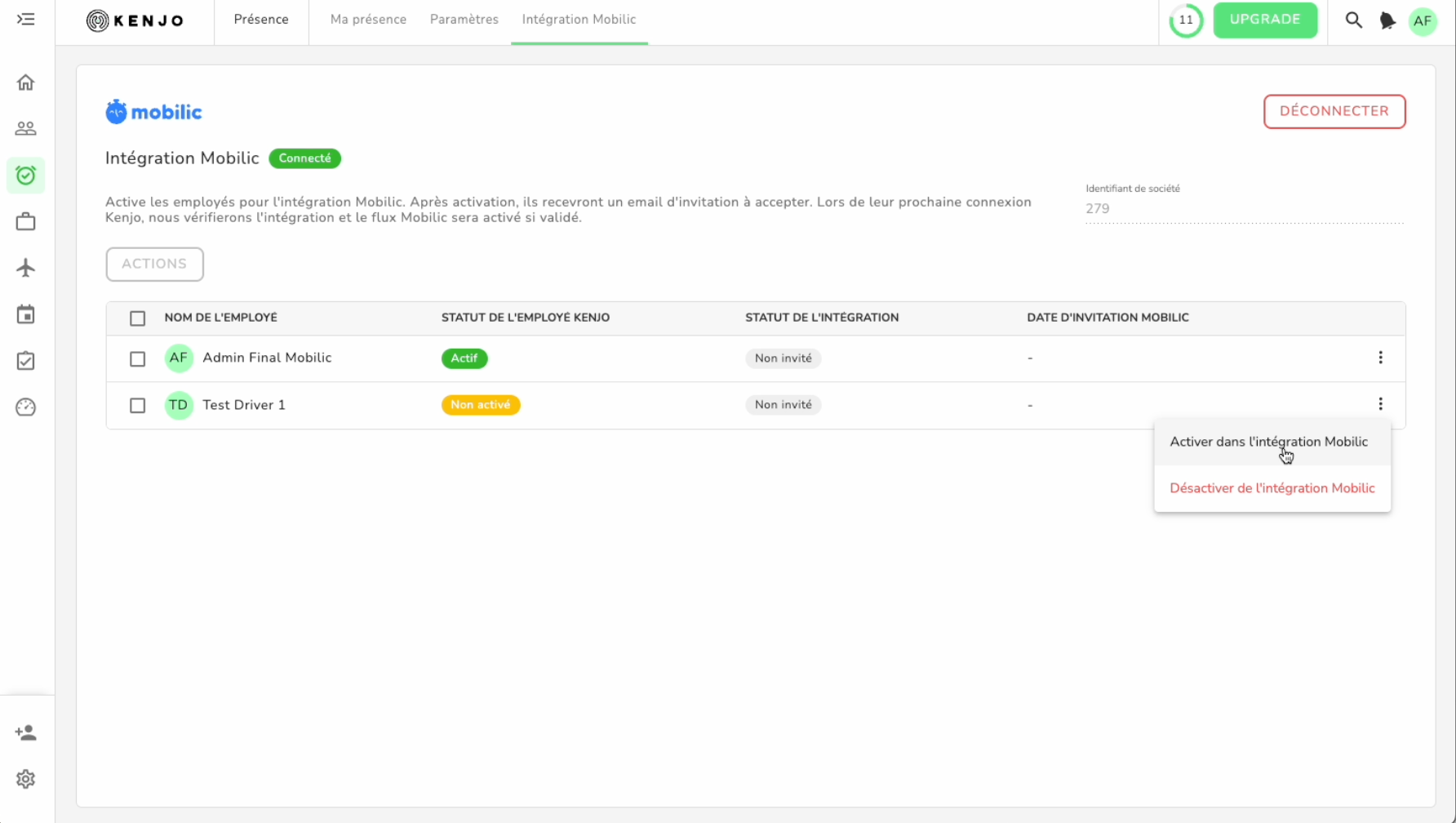Click the add employee icon
This screenshot has height=823, width=1456.
click(26, 732)
